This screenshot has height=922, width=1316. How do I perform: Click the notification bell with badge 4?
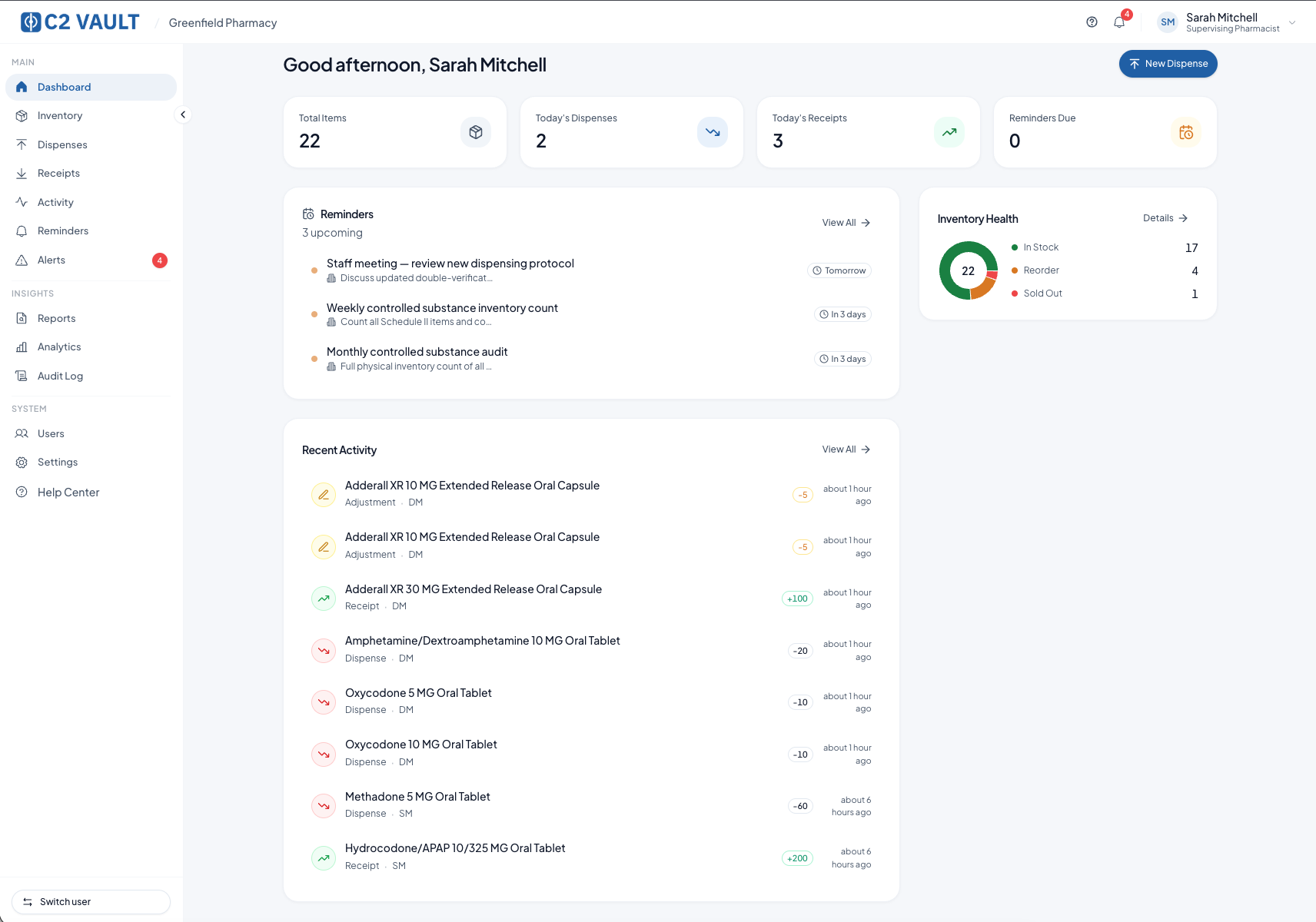click(1119, 22)
